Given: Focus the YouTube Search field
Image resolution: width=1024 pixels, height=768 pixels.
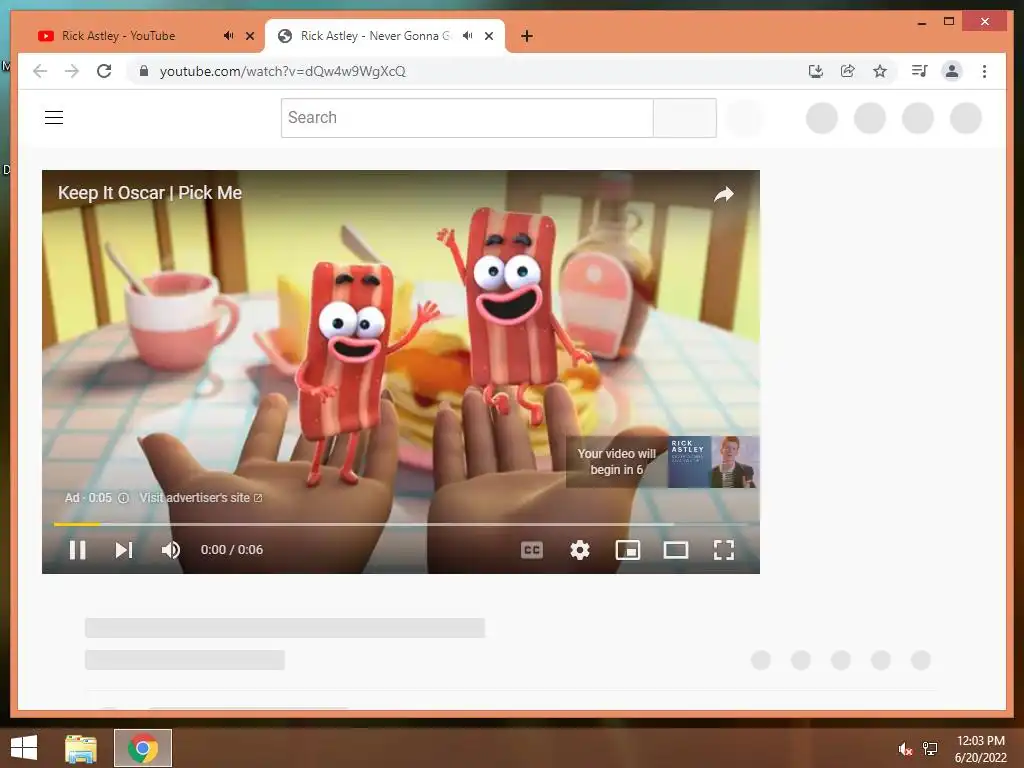Looking at the screenshot, I should coord(467,118).
